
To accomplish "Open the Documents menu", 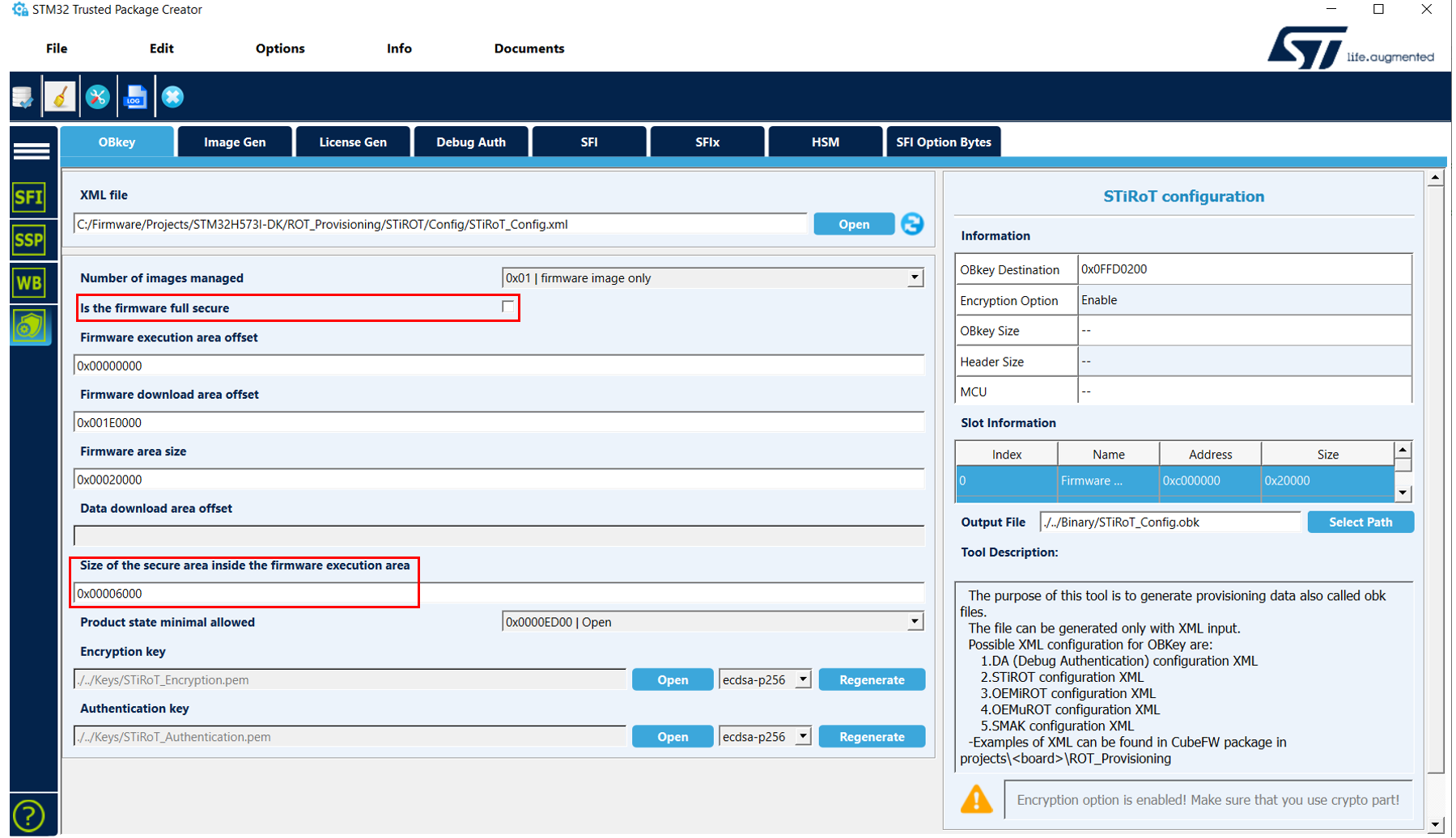I will point(529,49).
